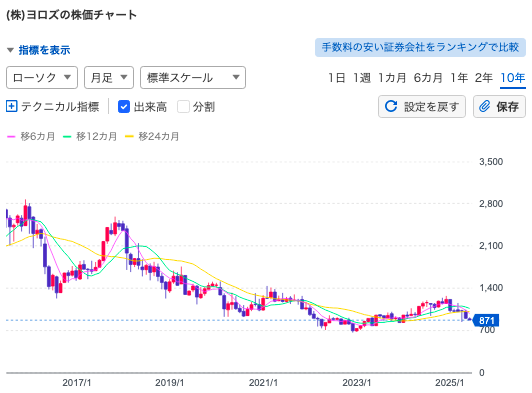Click the plus icon beside テクニカル指標
532x393 pixels.
click(x=12, y=107)
